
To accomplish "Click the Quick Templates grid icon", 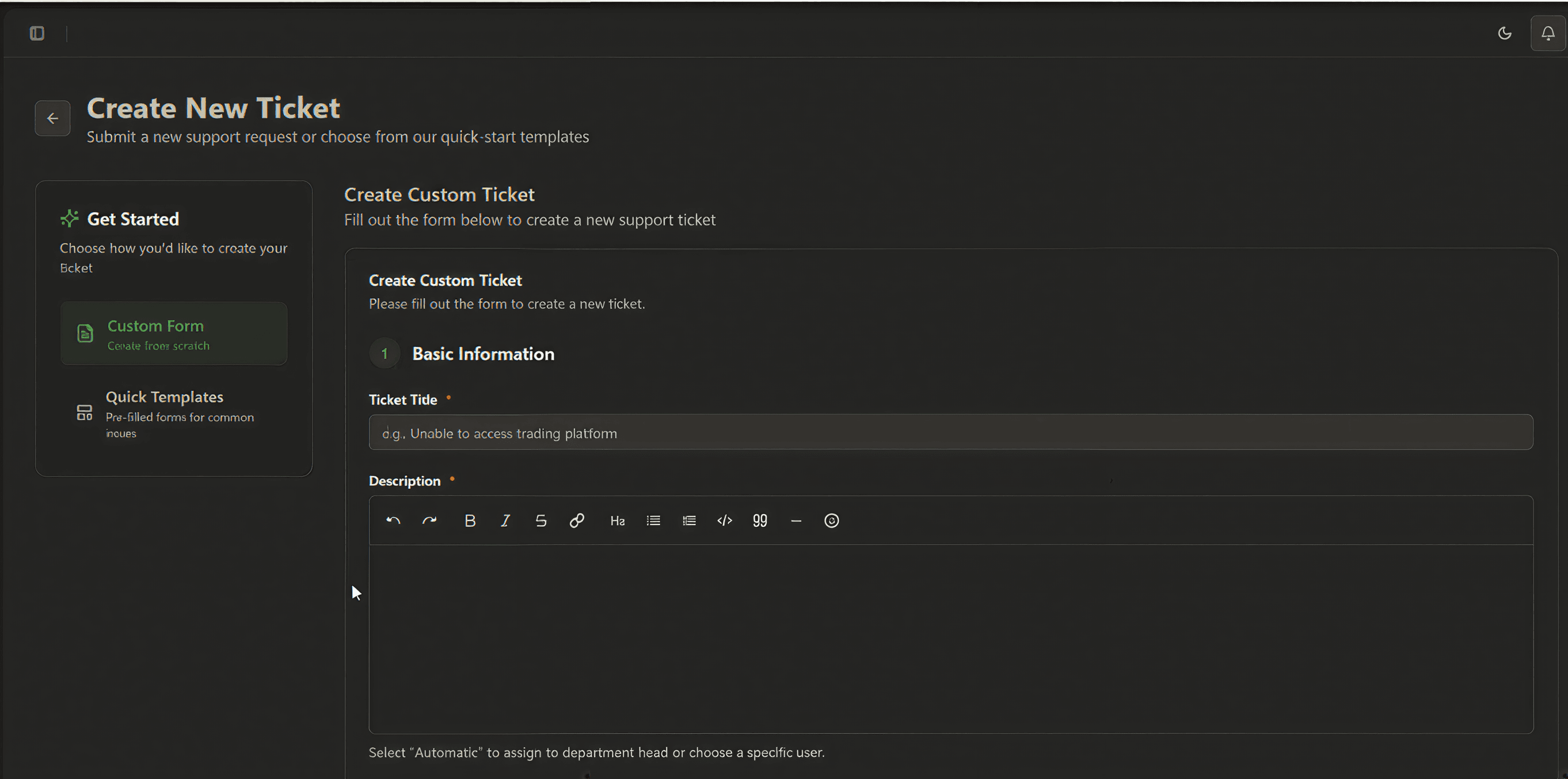I will tap(85, 412).
